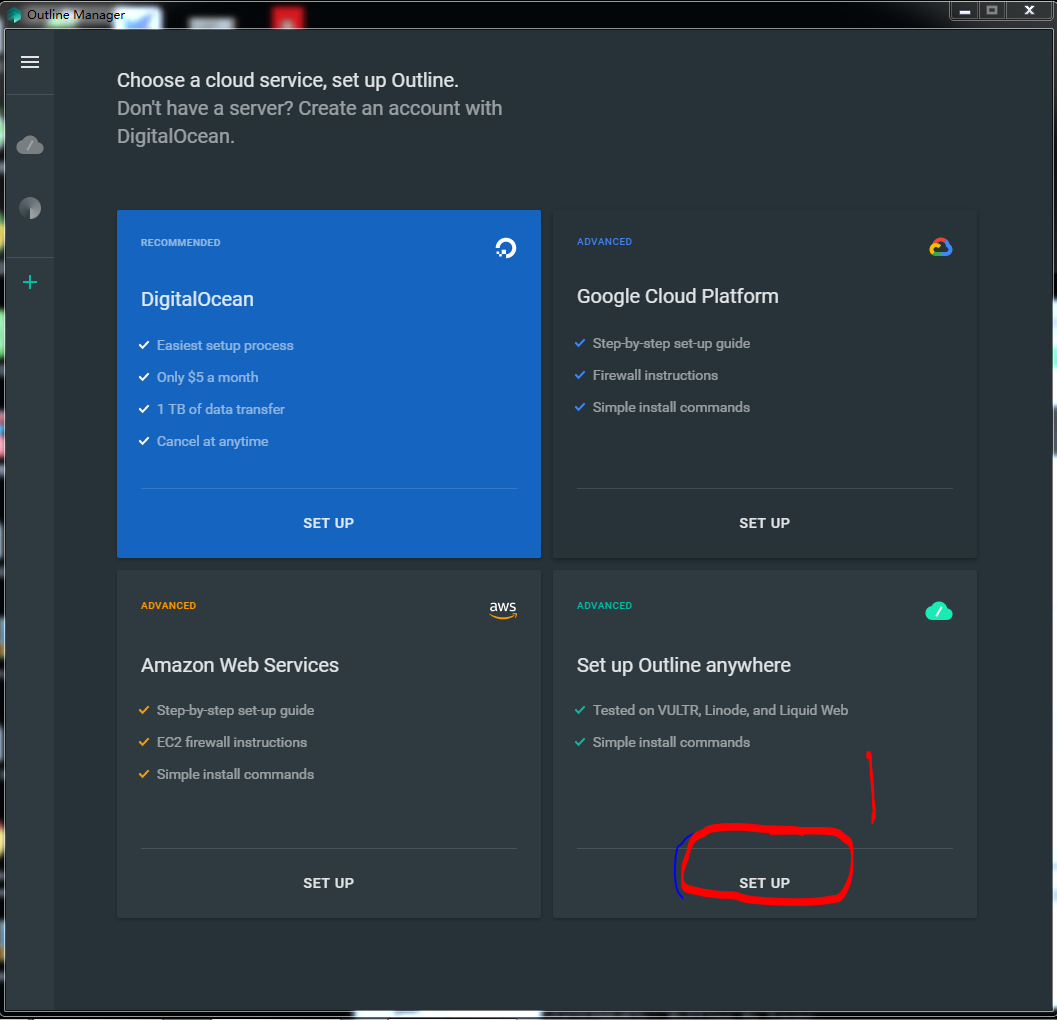Click 'Only $5 a month' text

point(208,378)
